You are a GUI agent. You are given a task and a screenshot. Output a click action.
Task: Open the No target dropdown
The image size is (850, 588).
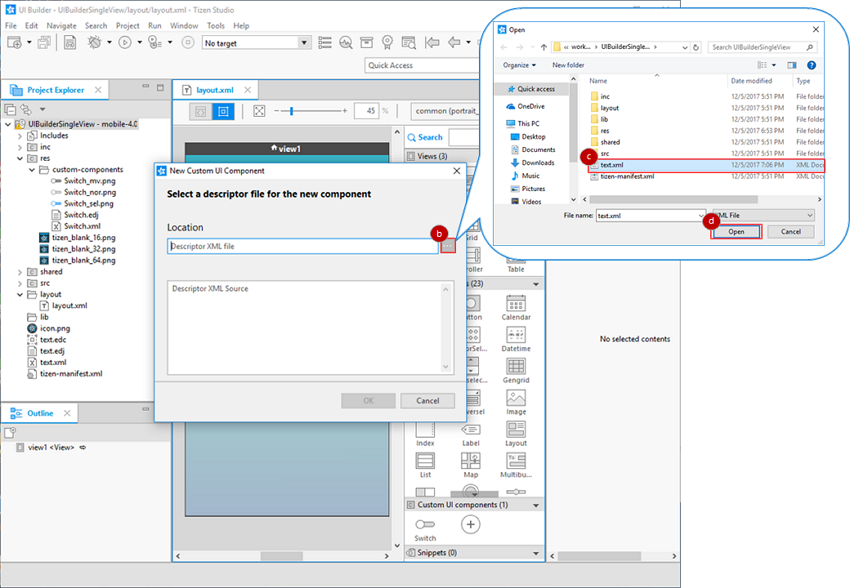point(304,42)
